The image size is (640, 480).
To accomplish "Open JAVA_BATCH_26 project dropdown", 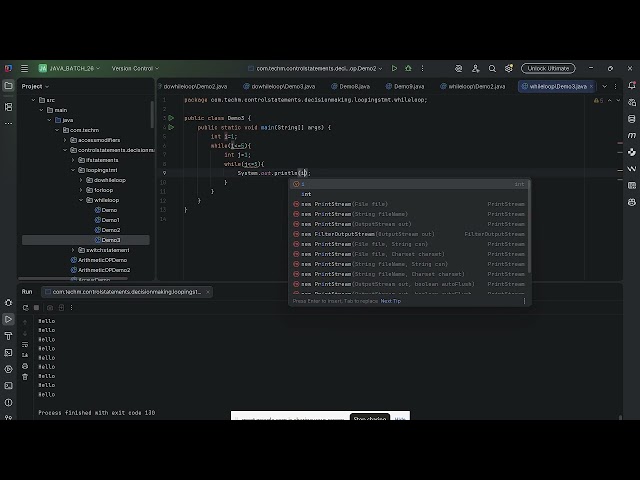I will (x=69, y=69).
